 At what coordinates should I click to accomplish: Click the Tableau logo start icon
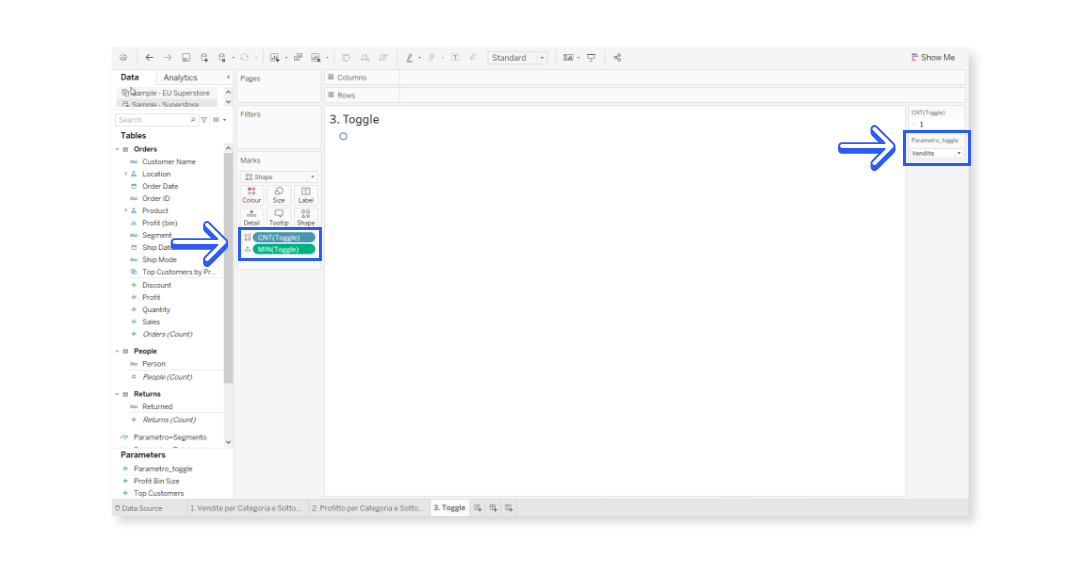pyautogui.click(x=123, y=58)
